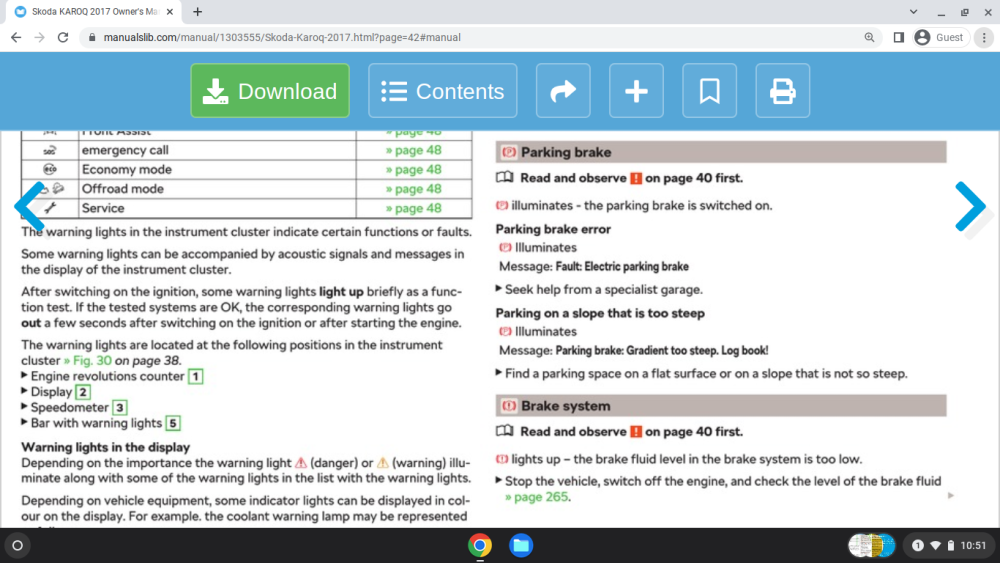Open the Guest profile button
This screenshot has width=1000, height=563.
coord(941,38)
